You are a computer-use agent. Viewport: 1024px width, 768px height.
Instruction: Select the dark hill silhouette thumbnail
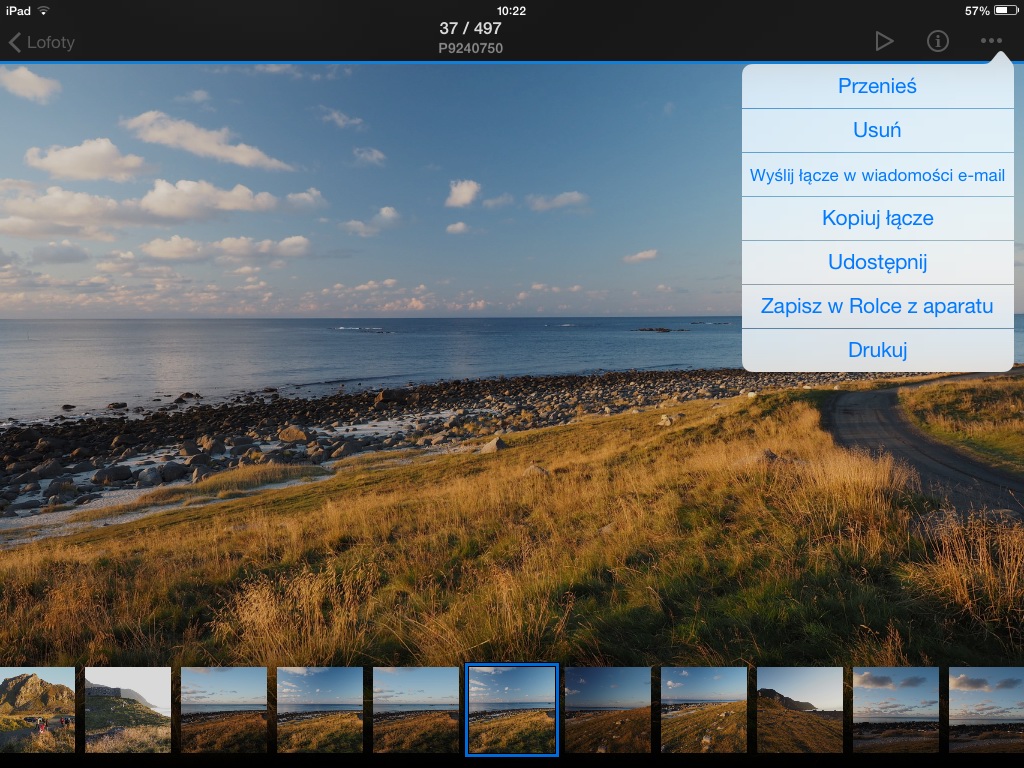(x=800, y=710)
